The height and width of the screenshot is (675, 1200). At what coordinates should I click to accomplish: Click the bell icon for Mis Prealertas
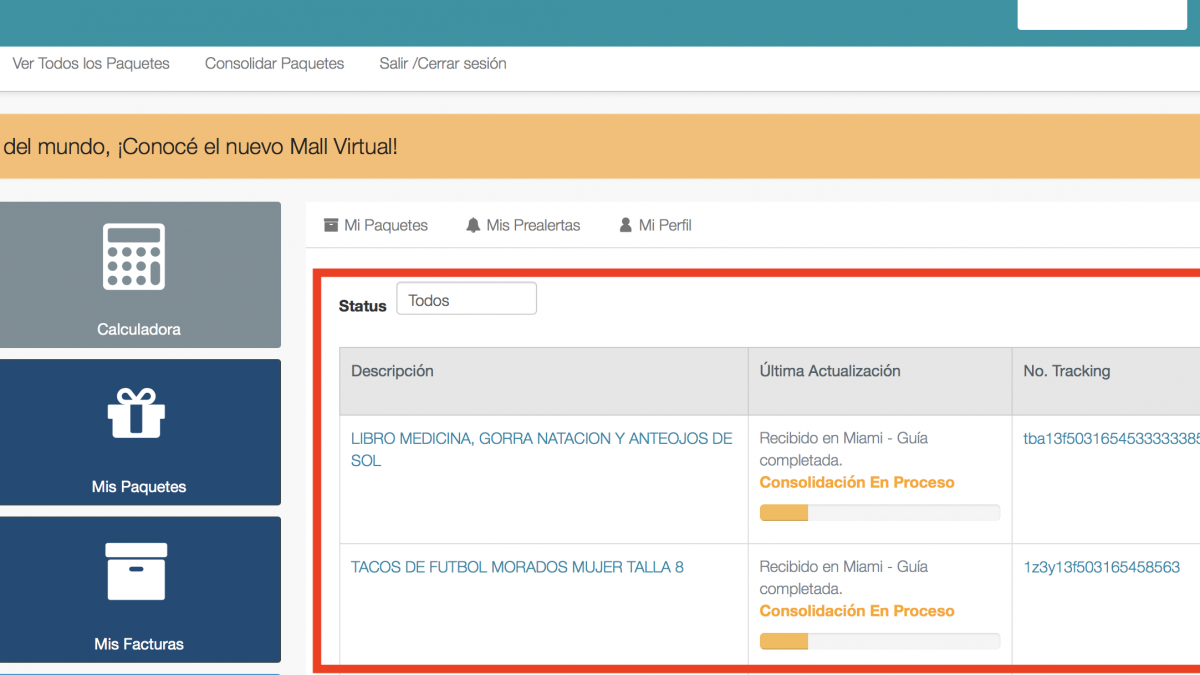pyautogui.click(x=473, y=225)
